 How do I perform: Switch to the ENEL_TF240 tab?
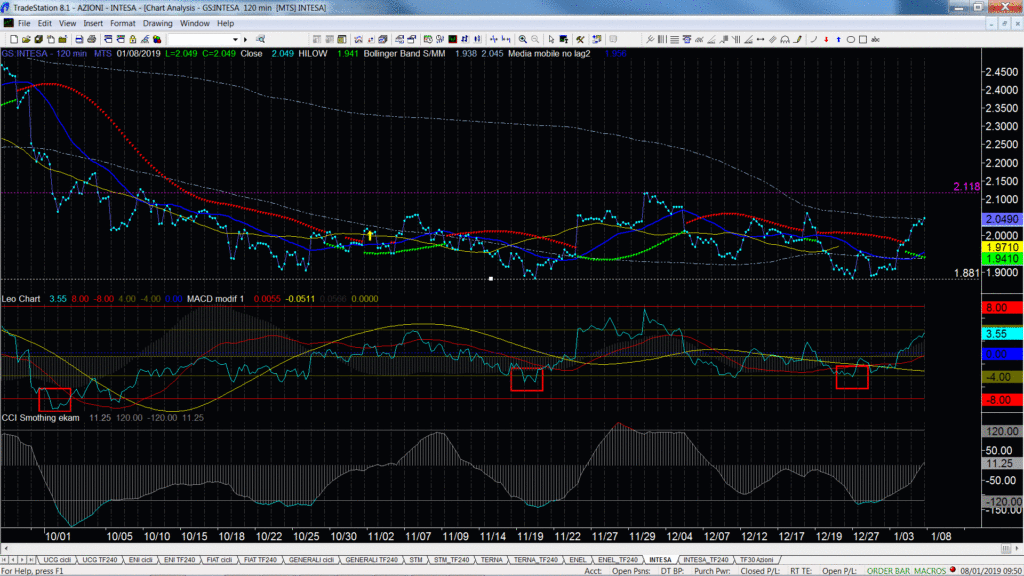[x=618, y=560]
